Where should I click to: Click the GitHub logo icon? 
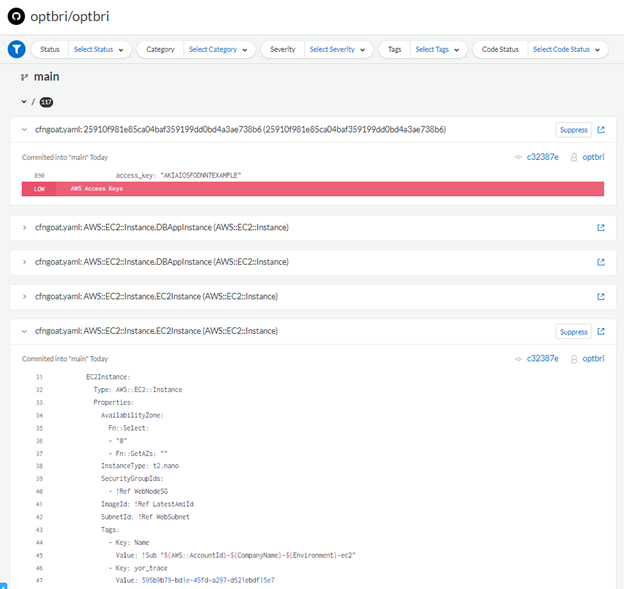(16, 17)
